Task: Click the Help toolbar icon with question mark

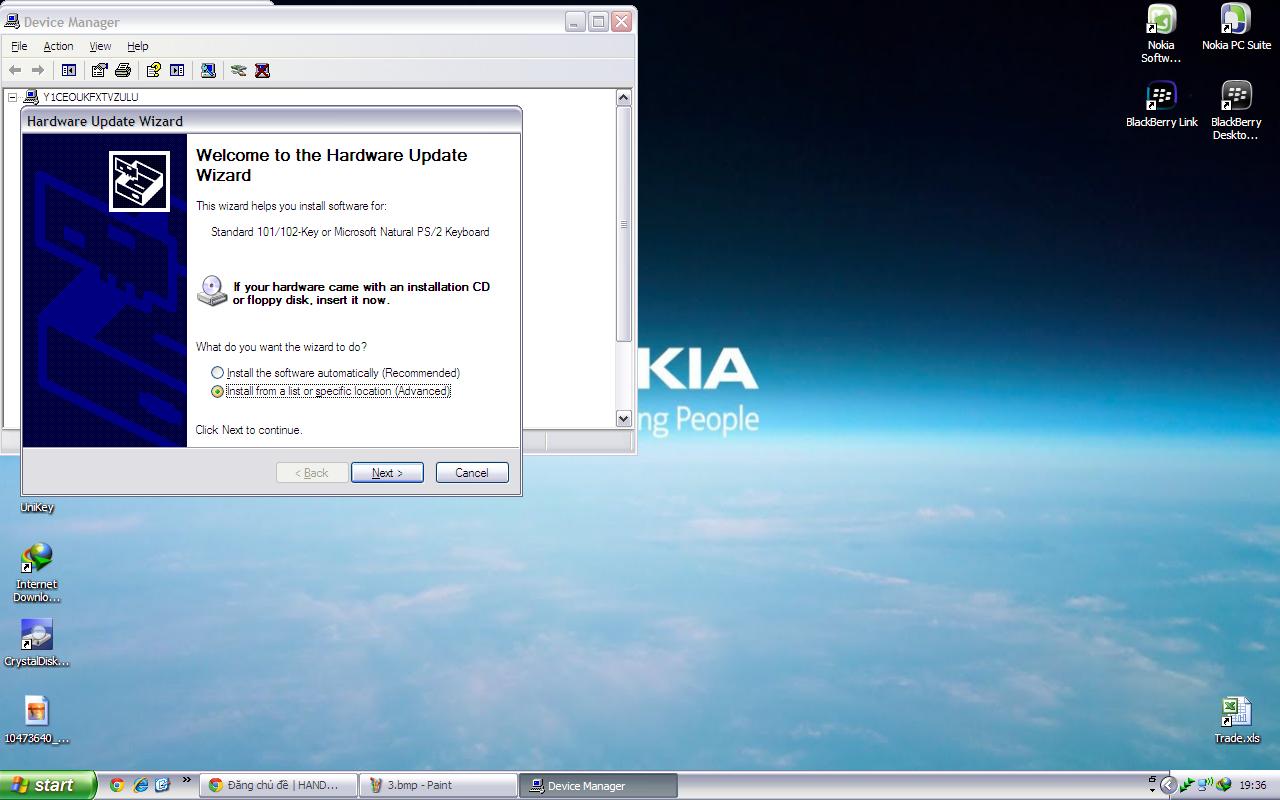Action: tap(153, 70)
